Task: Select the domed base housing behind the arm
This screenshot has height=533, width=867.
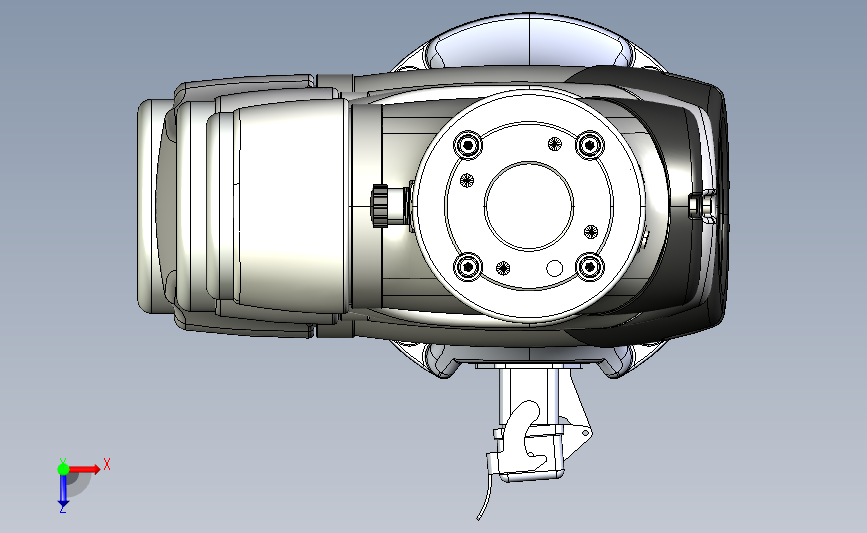Action: [x=529, y=41]
